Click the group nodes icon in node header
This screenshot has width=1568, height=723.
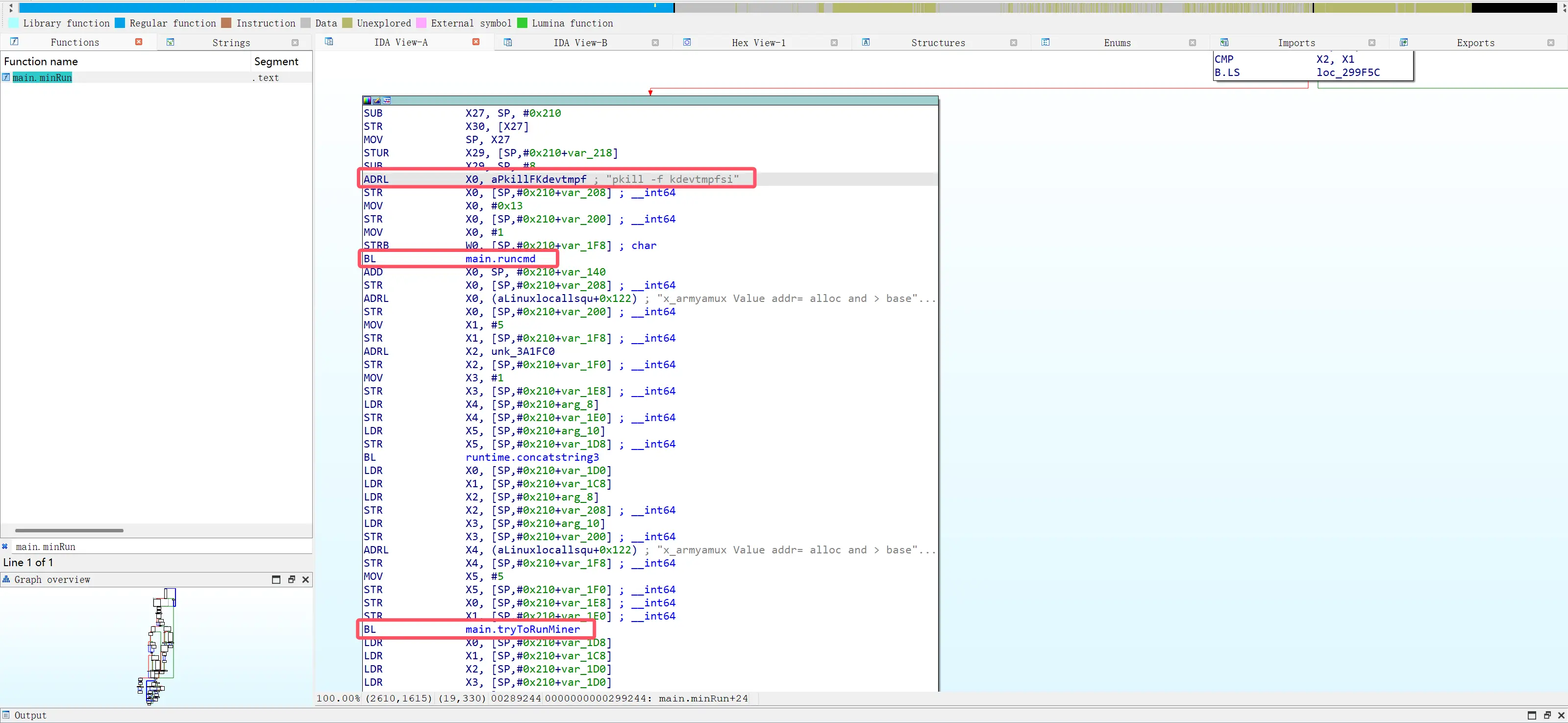click(387, 100)
